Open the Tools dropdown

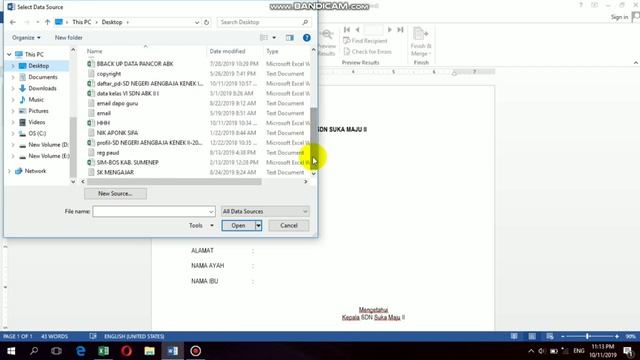[201, 225]
